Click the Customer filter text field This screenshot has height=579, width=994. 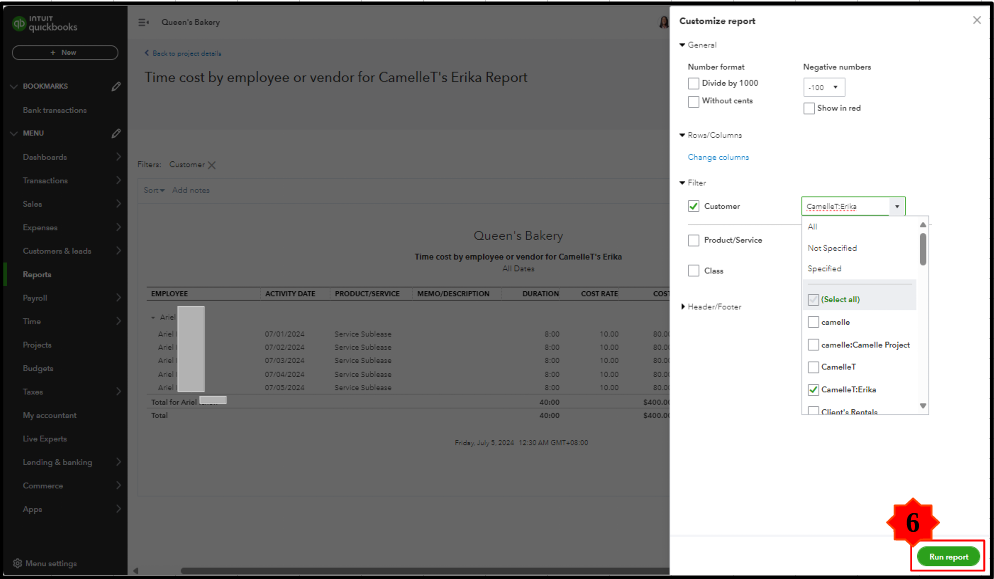tap(846, 207)
